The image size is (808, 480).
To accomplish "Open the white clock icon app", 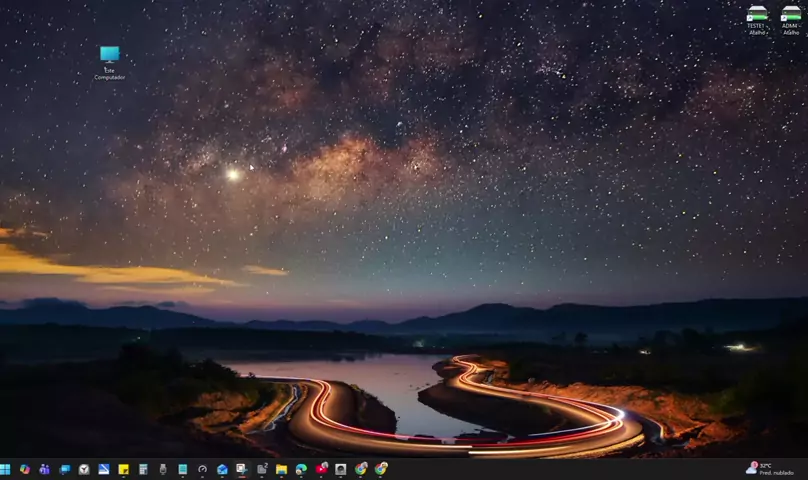I will [84, 469].
